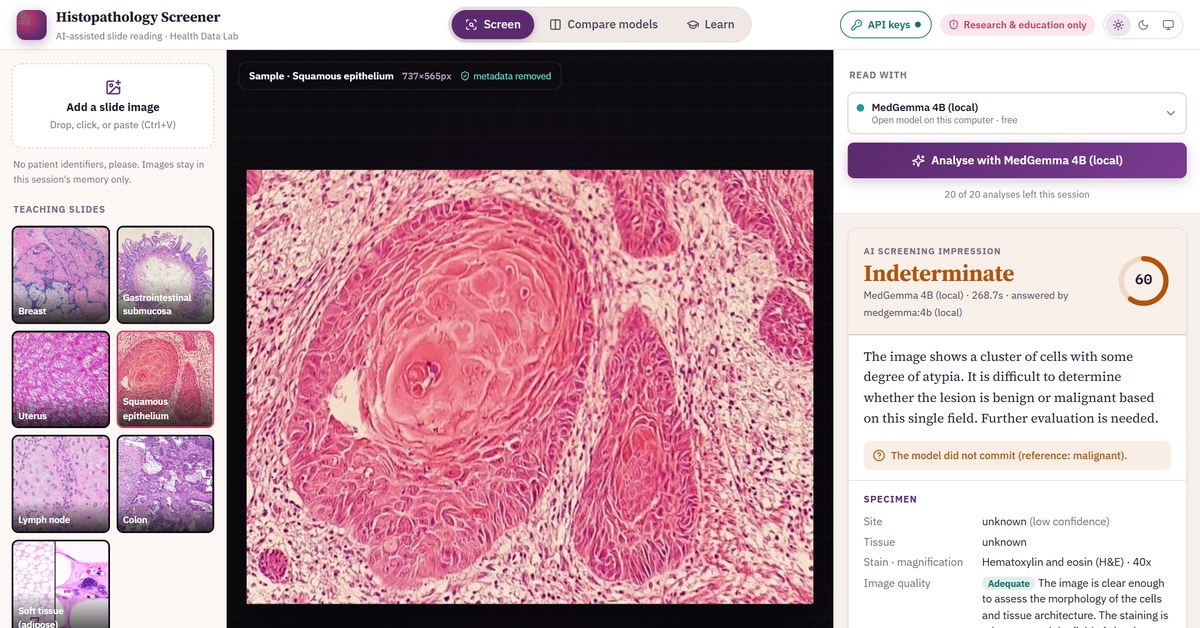Image resolution: width=1200 pixels, height=628 pixels.
Task: Click the 'READ WITH' section label
Action: (878, 75)
